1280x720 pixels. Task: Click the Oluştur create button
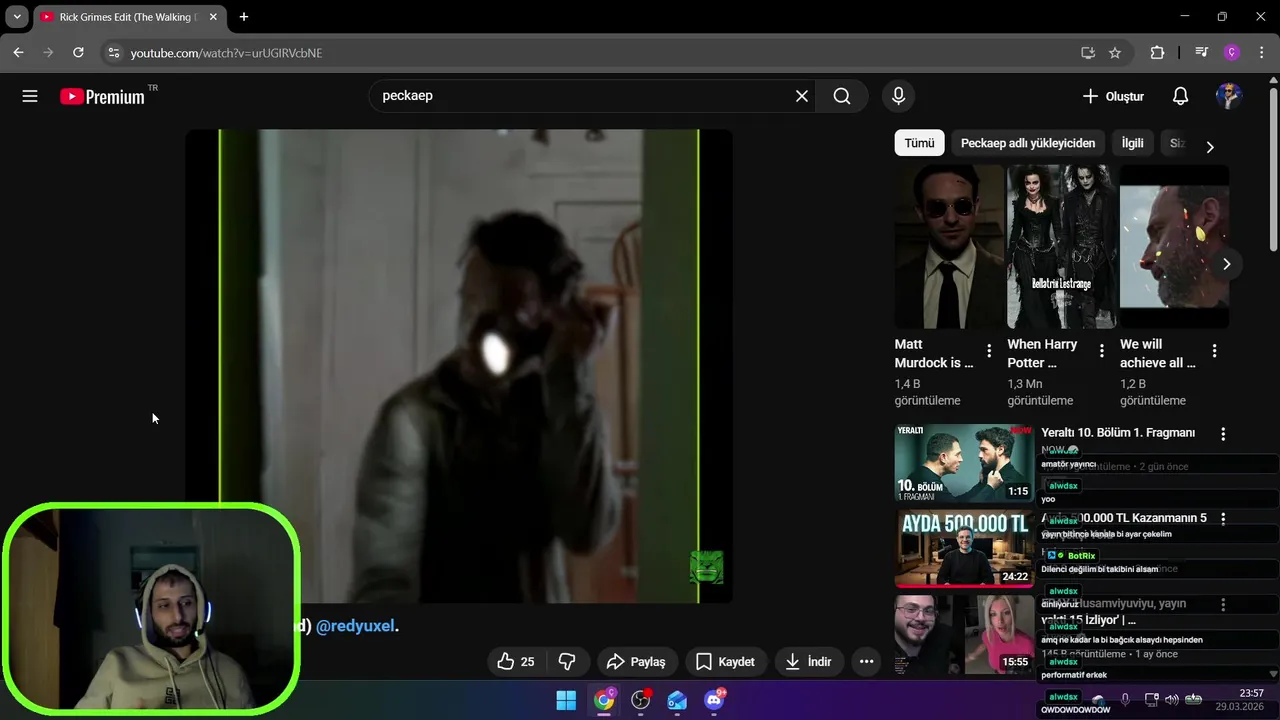1112,96
